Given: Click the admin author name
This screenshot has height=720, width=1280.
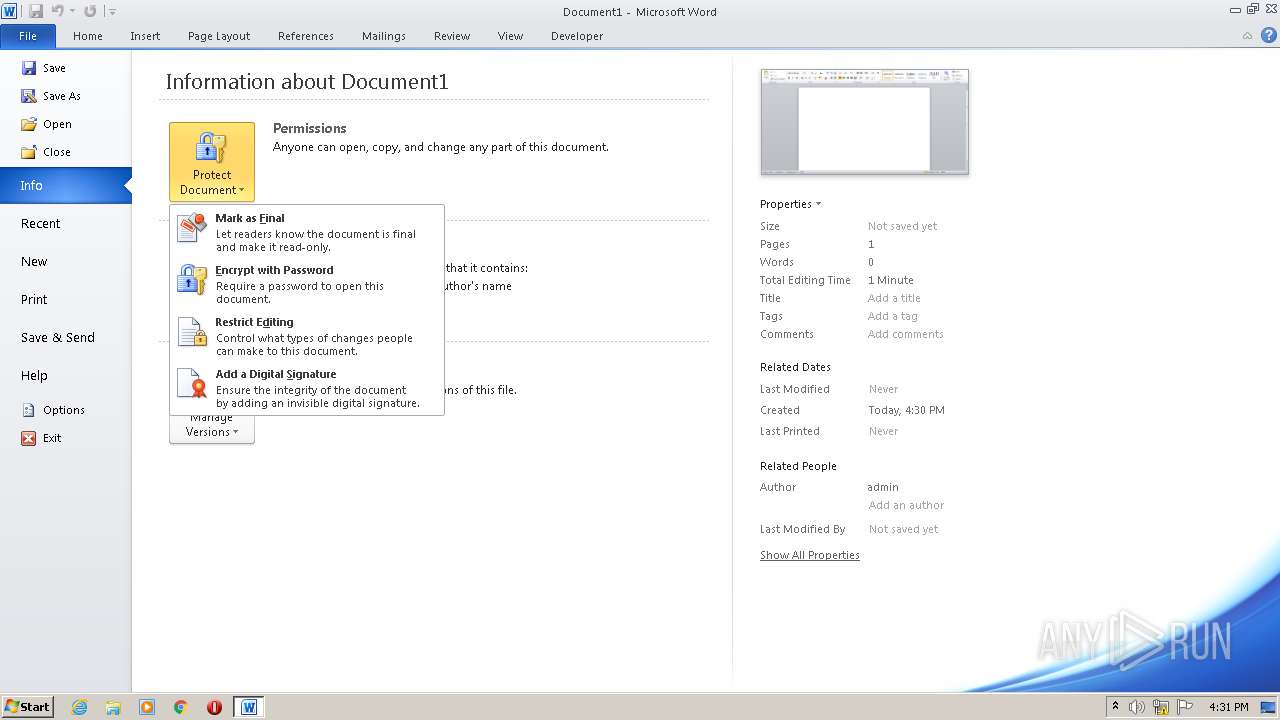Looking at the screenshot, I should coord(883,487).
